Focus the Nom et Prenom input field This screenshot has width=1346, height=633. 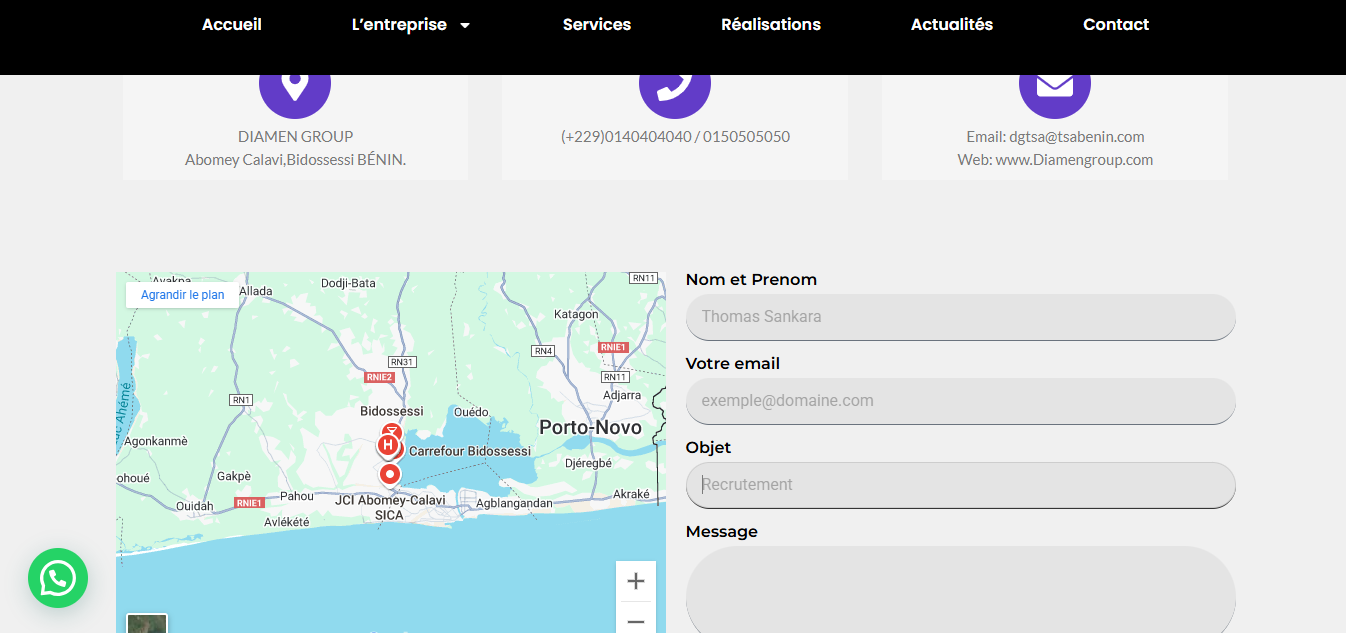point(961,317)
